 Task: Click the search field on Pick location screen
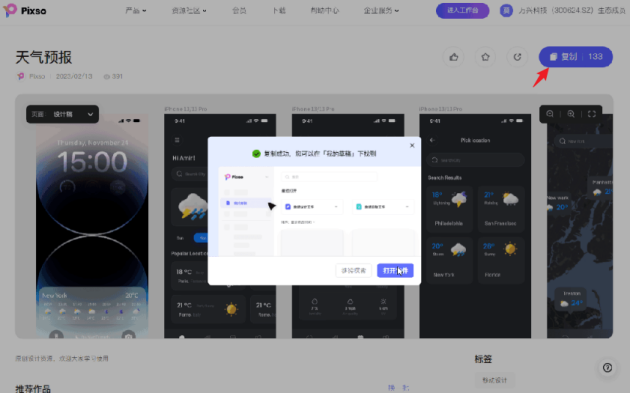pos(475,160)
